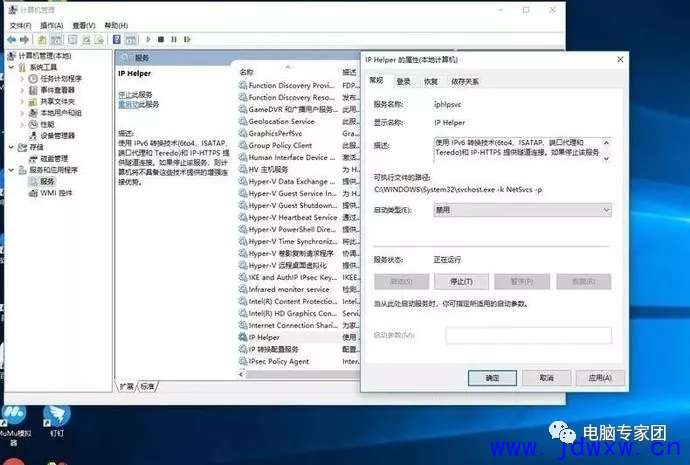This screenshot has height=465, width=690.
Task: Collapse the 存储 tree node
Action: (x=12, y=147)
